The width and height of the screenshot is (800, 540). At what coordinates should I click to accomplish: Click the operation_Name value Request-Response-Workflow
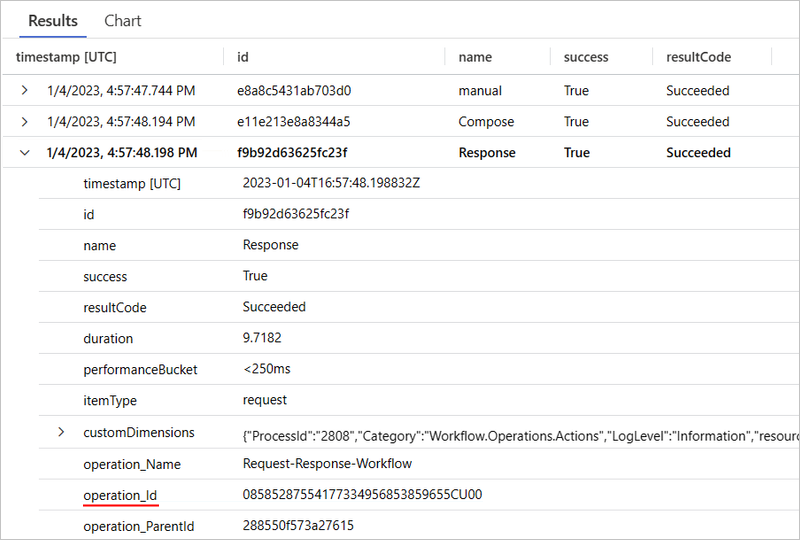coord(327,464)
